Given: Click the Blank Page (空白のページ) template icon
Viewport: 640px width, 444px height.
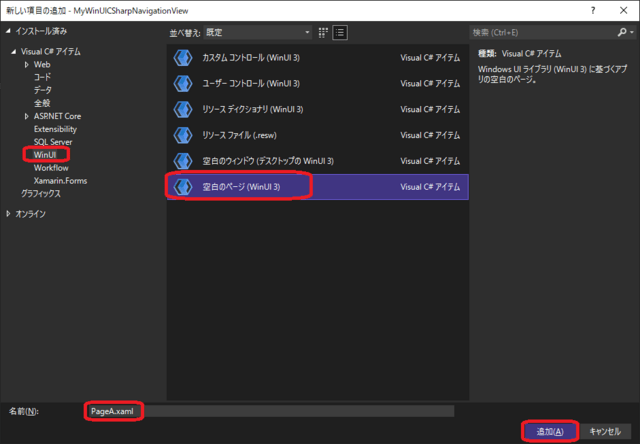Looking at the screenshot, I should pyautogui.click(x=182, y=187).
